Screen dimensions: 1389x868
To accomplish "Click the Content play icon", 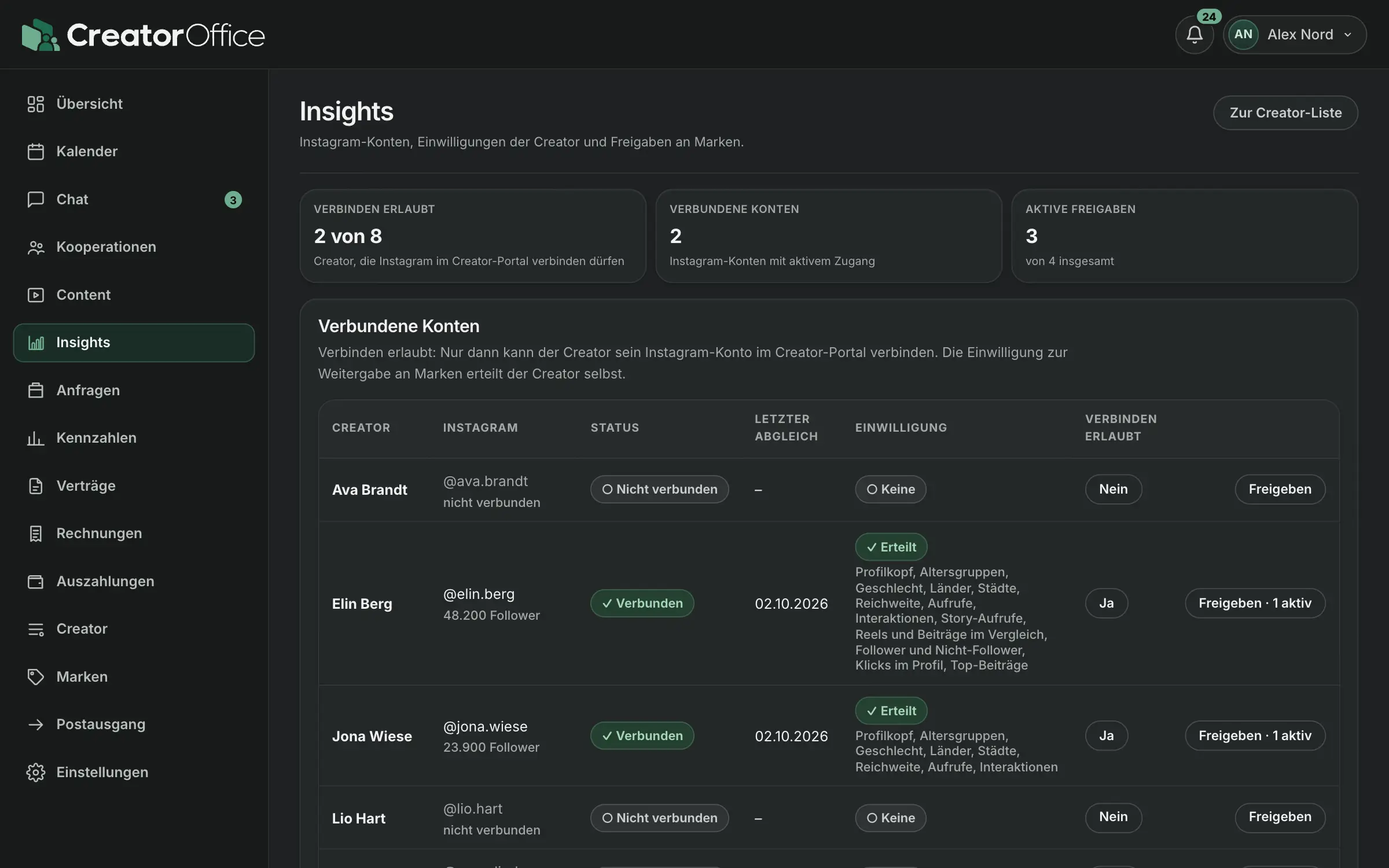I will 36,295.
